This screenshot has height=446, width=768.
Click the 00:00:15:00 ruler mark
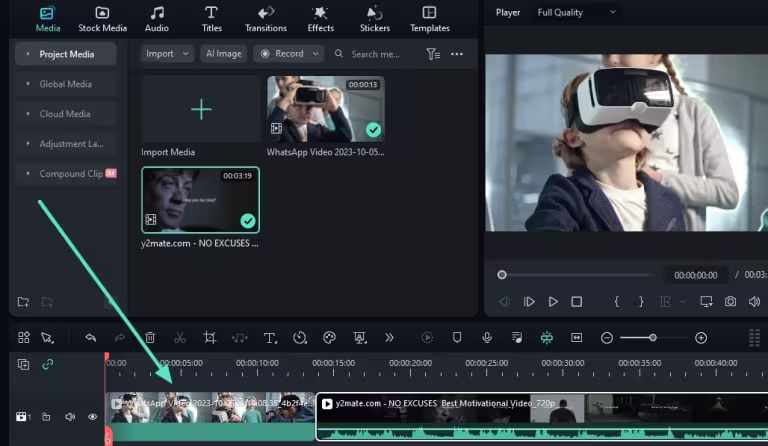[334, 363]
